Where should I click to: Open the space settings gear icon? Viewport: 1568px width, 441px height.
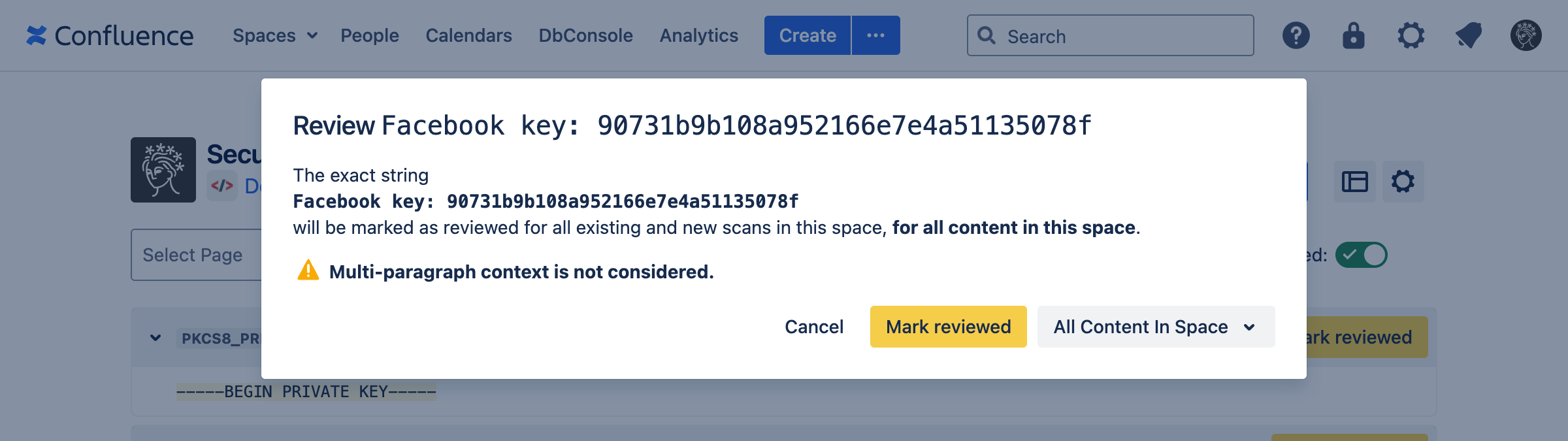tap(1403, 182)
